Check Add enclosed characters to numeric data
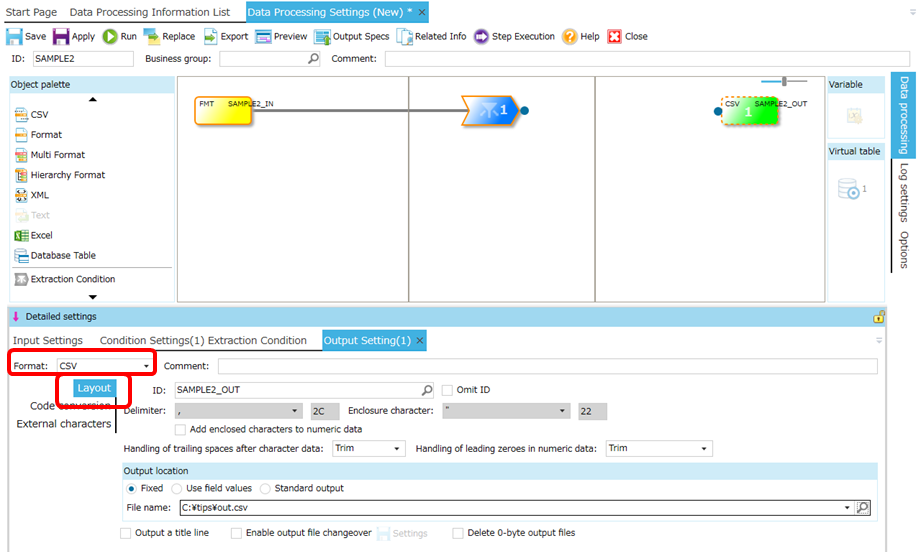Viewport: 918px width, 552px height. click(180, 429)
